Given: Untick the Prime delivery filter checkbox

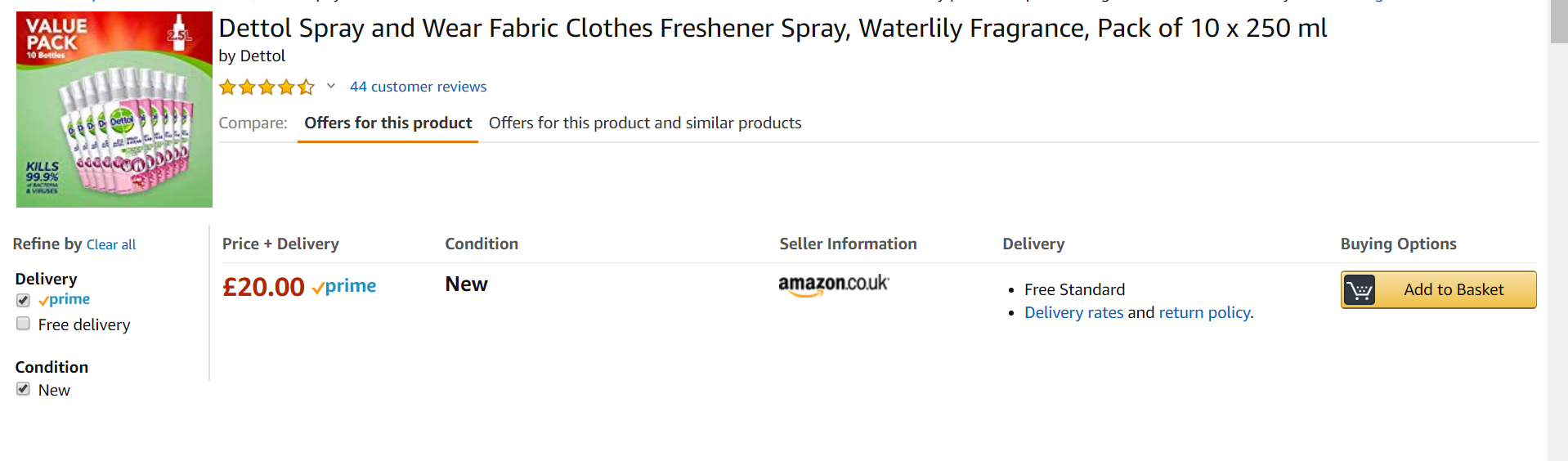Looking at the screenshot, I should point(23,300).
